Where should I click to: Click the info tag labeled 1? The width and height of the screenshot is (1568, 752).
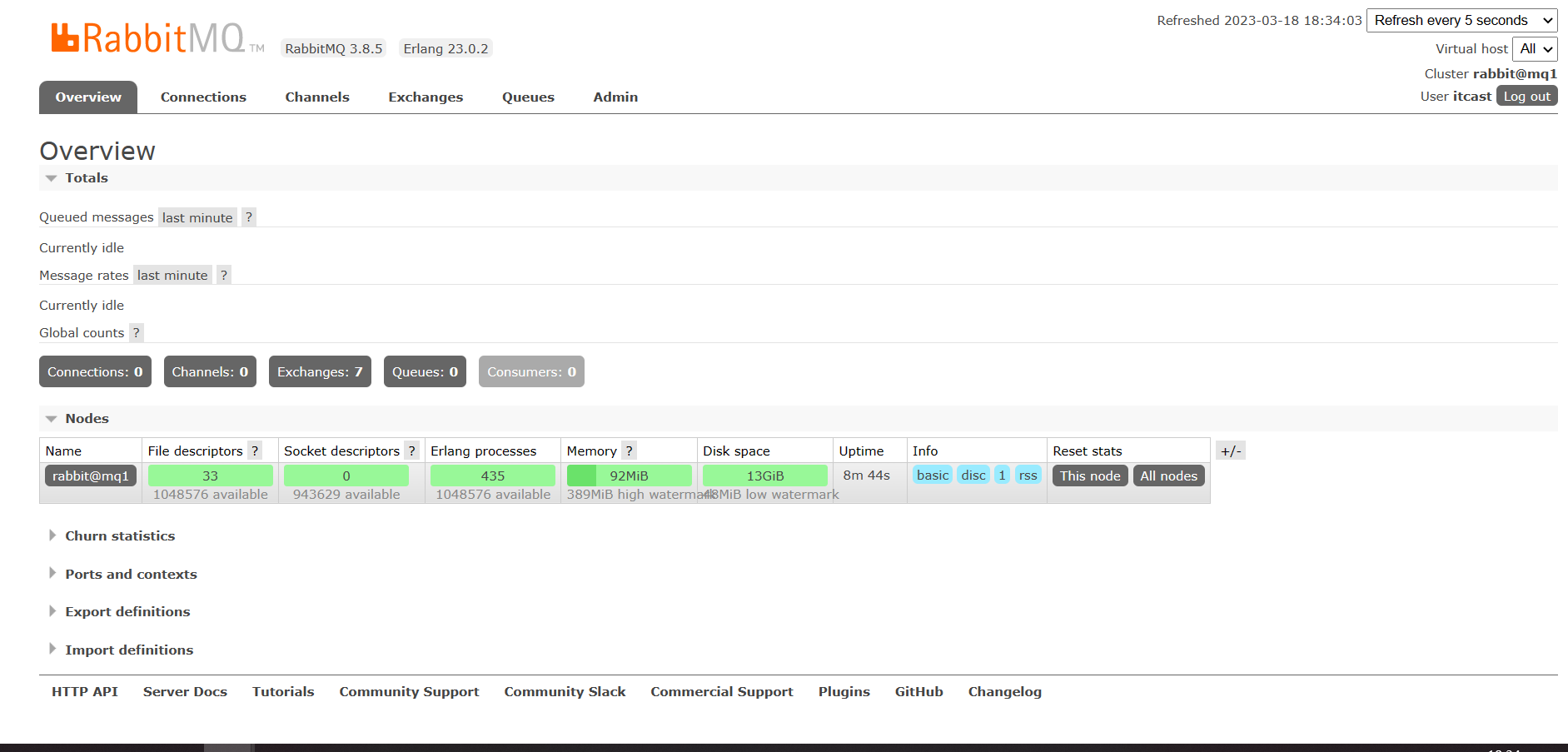(x=1002, y=475)
